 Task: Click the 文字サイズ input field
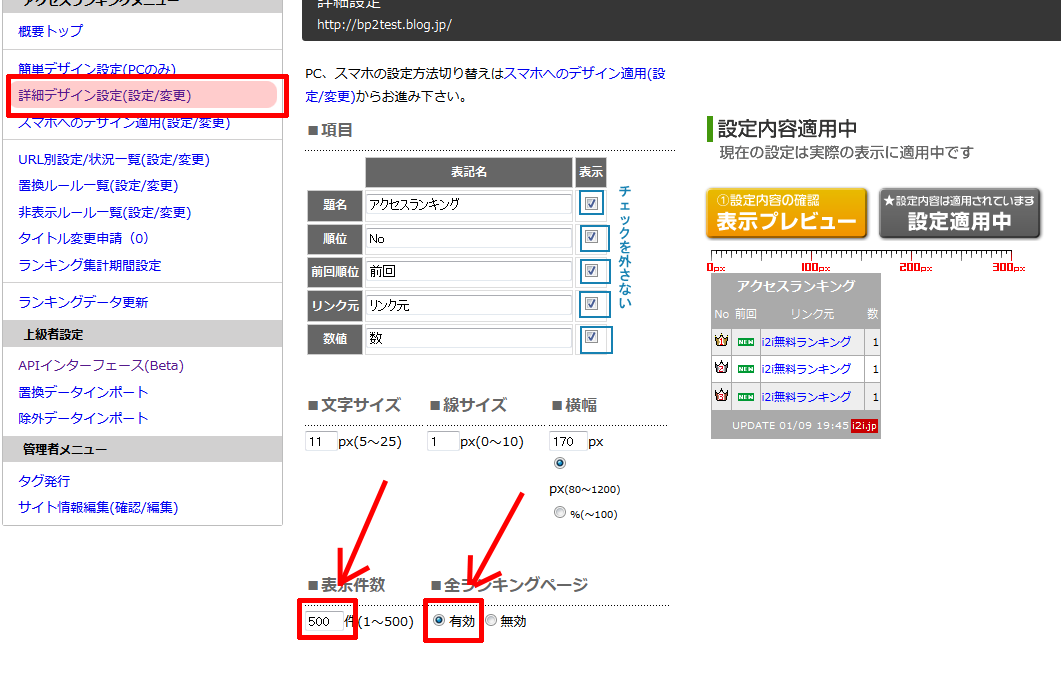pyautogui.click(x=320, y=441)
